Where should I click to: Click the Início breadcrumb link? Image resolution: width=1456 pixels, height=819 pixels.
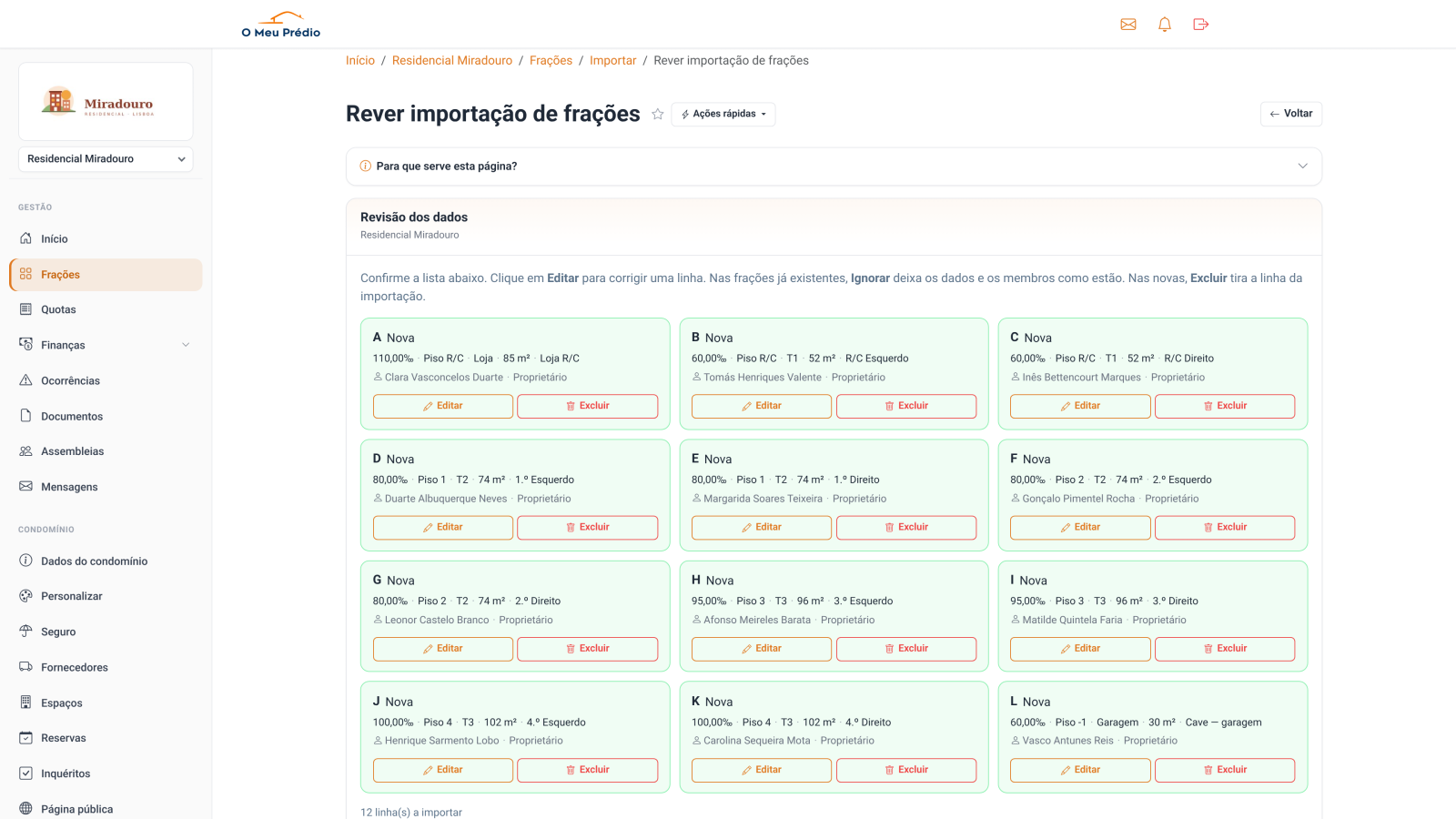tap(360, 61)
